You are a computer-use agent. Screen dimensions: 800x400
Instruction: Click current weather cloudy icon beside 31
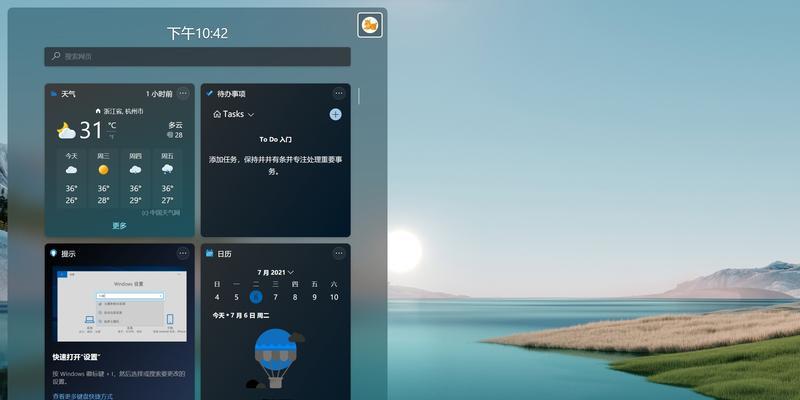click(66, 131)
